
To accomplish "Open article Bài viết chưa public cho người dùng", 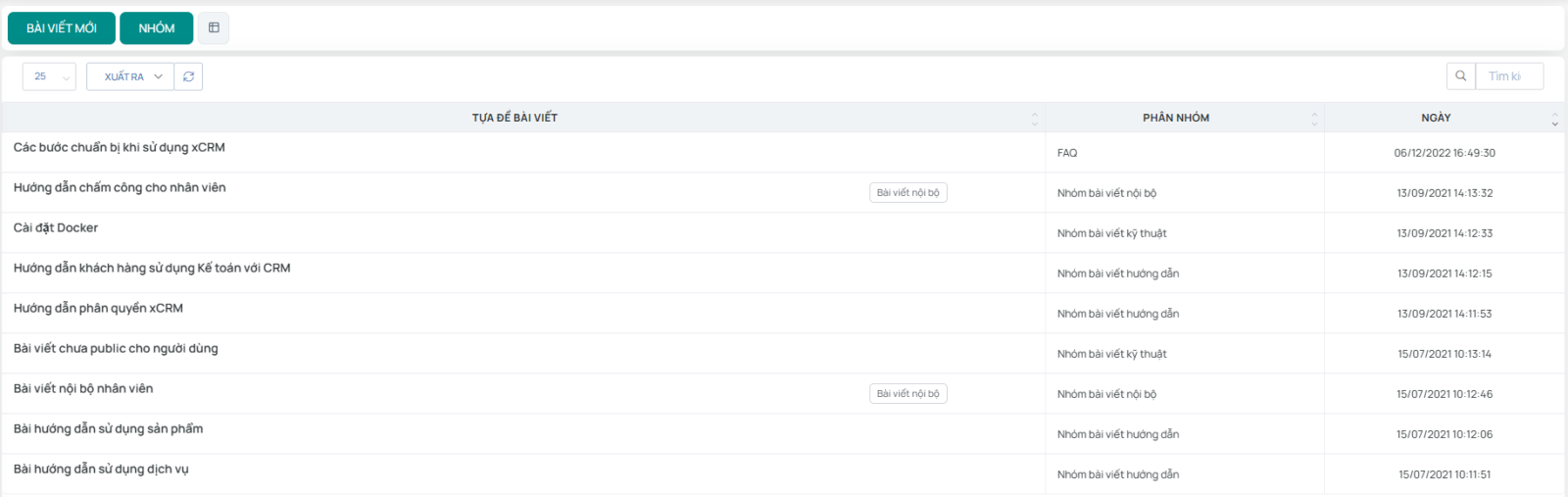I will (116, 349).
